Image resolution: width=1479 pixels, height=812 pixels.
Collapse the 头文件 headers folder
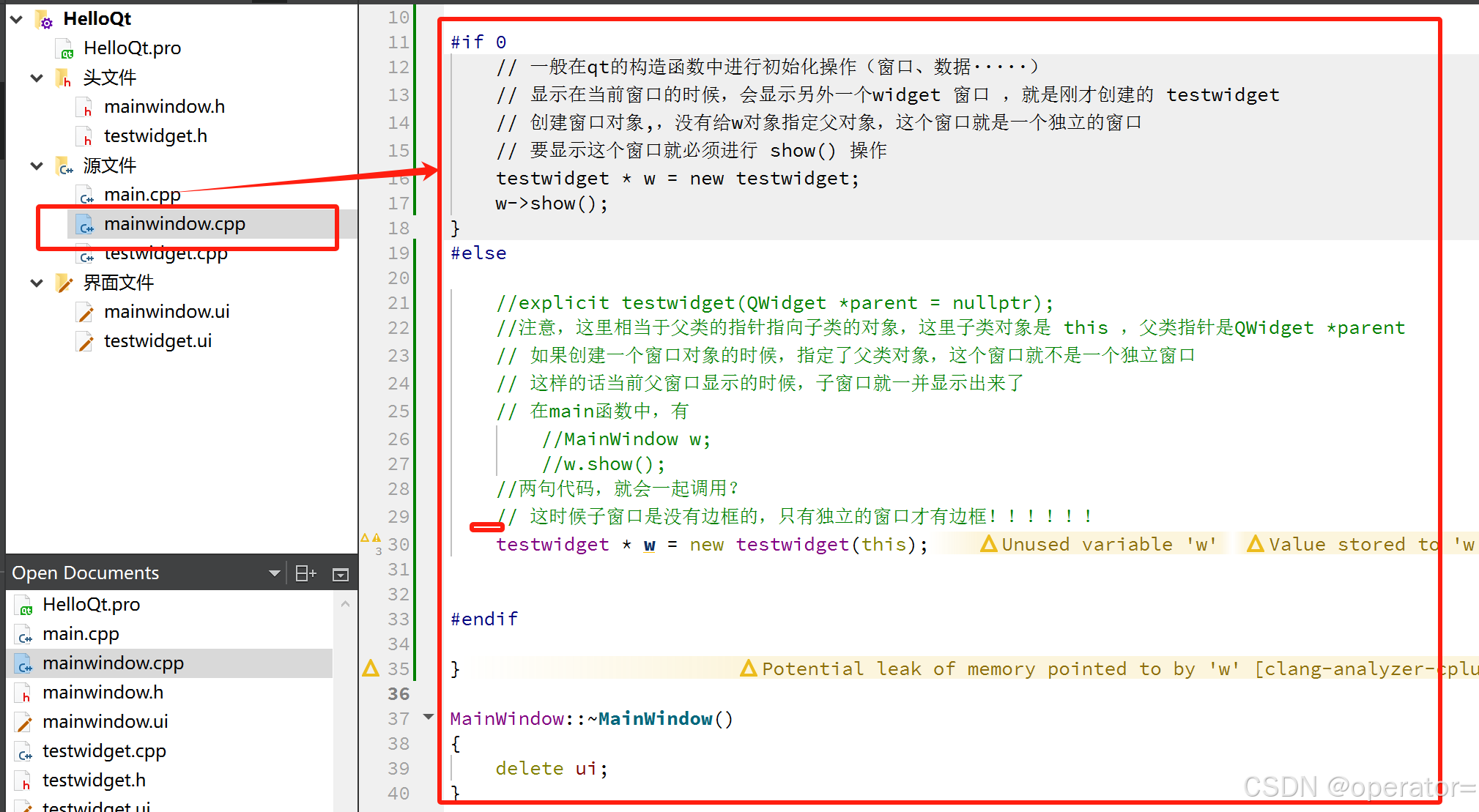coord(37,78)
